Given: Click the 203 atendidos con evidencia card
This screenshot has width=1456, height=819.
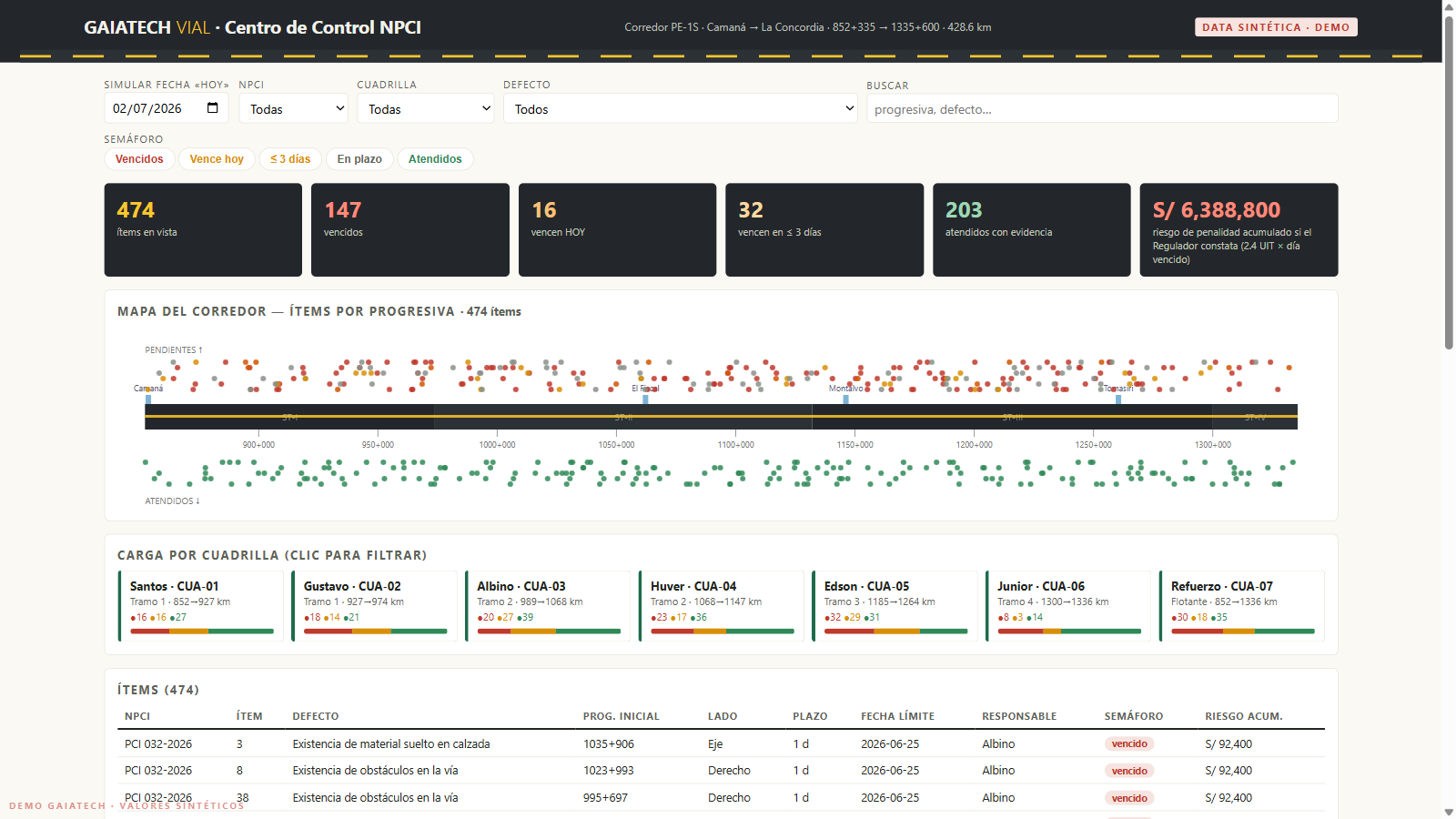Looking at the screenshot, I should click(1032, 229).
